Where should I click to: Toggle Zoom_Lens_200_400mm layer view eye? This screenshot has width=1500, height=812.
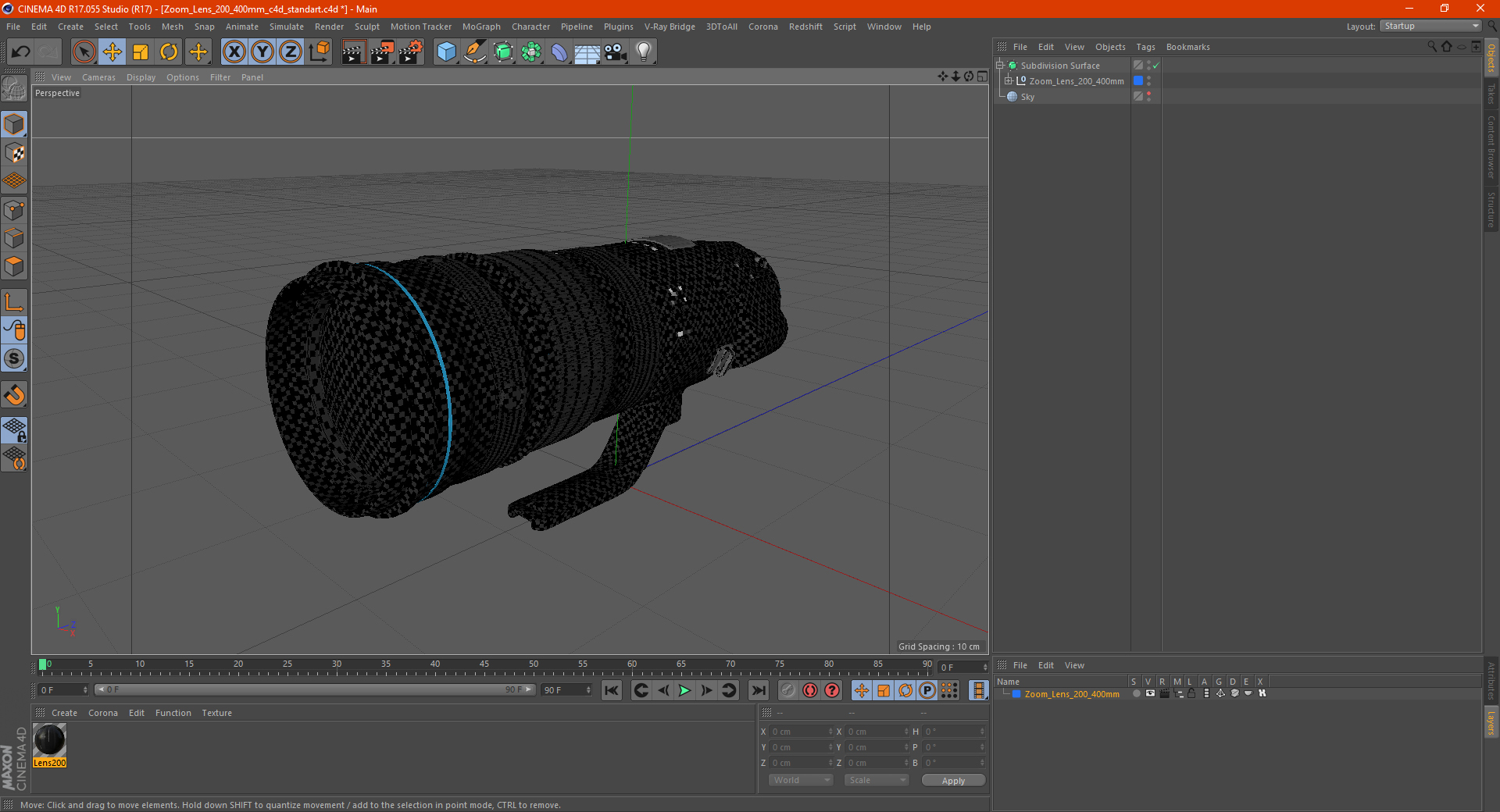[1150, 693]
